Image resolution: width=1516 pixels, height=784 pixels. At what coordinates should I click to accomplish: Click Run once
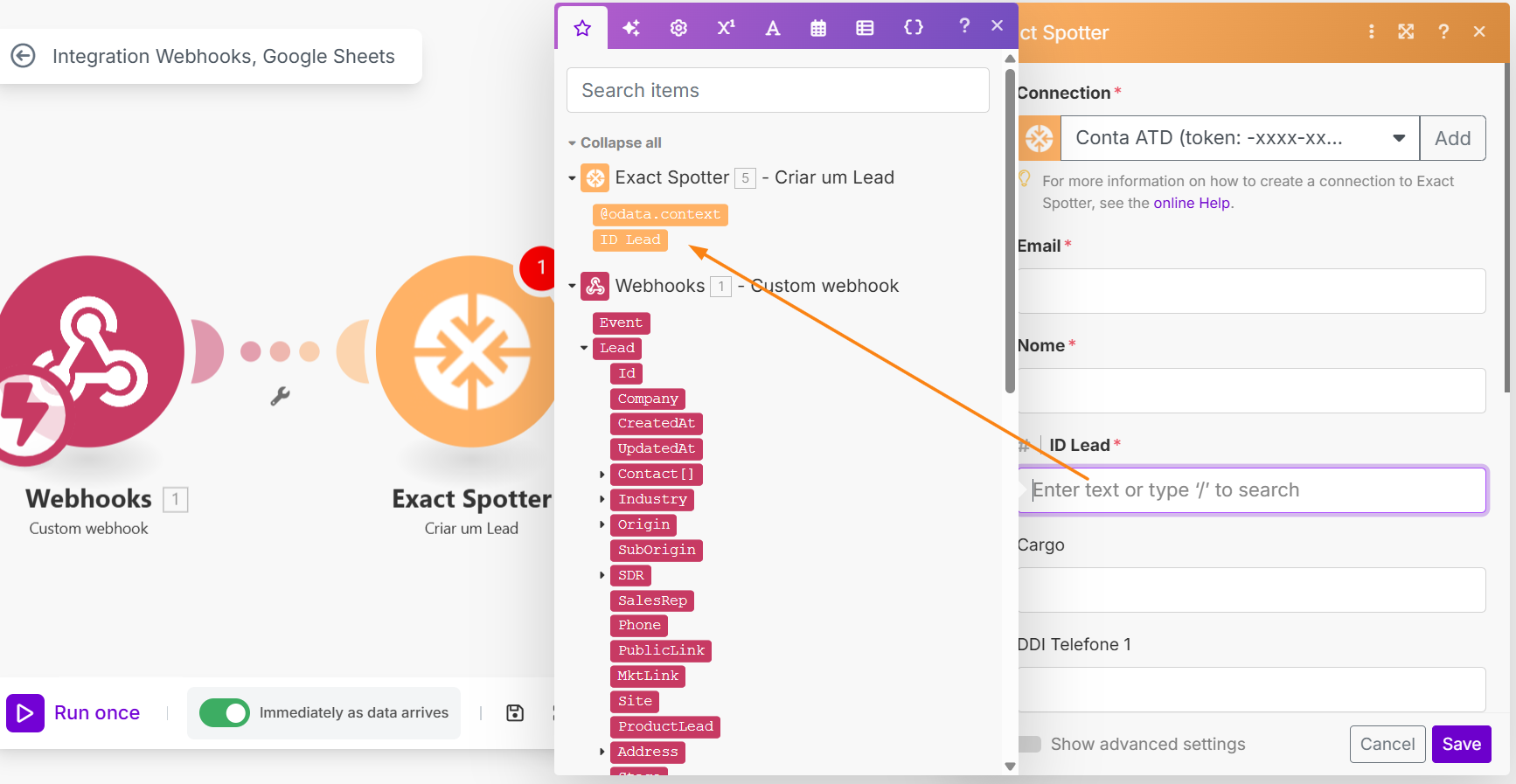[x=73, y=712]
